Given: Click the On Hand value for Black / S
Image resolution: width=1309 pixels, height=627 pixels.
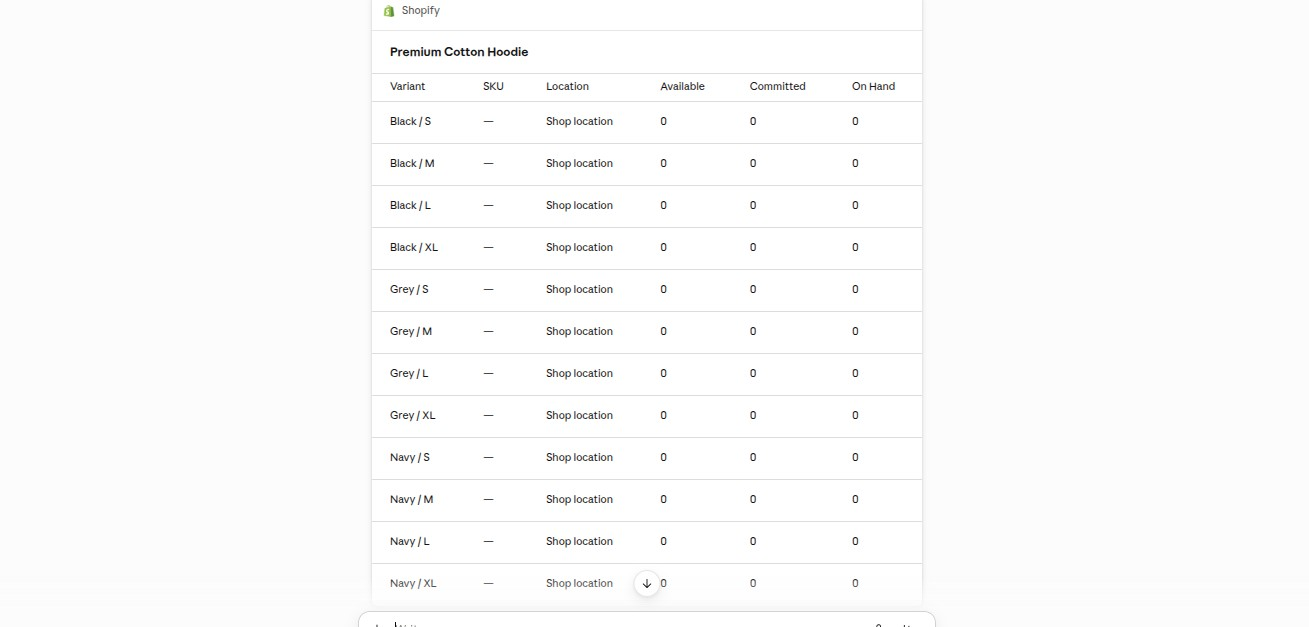Looking at the screenshot, I should tap(855, 122).
